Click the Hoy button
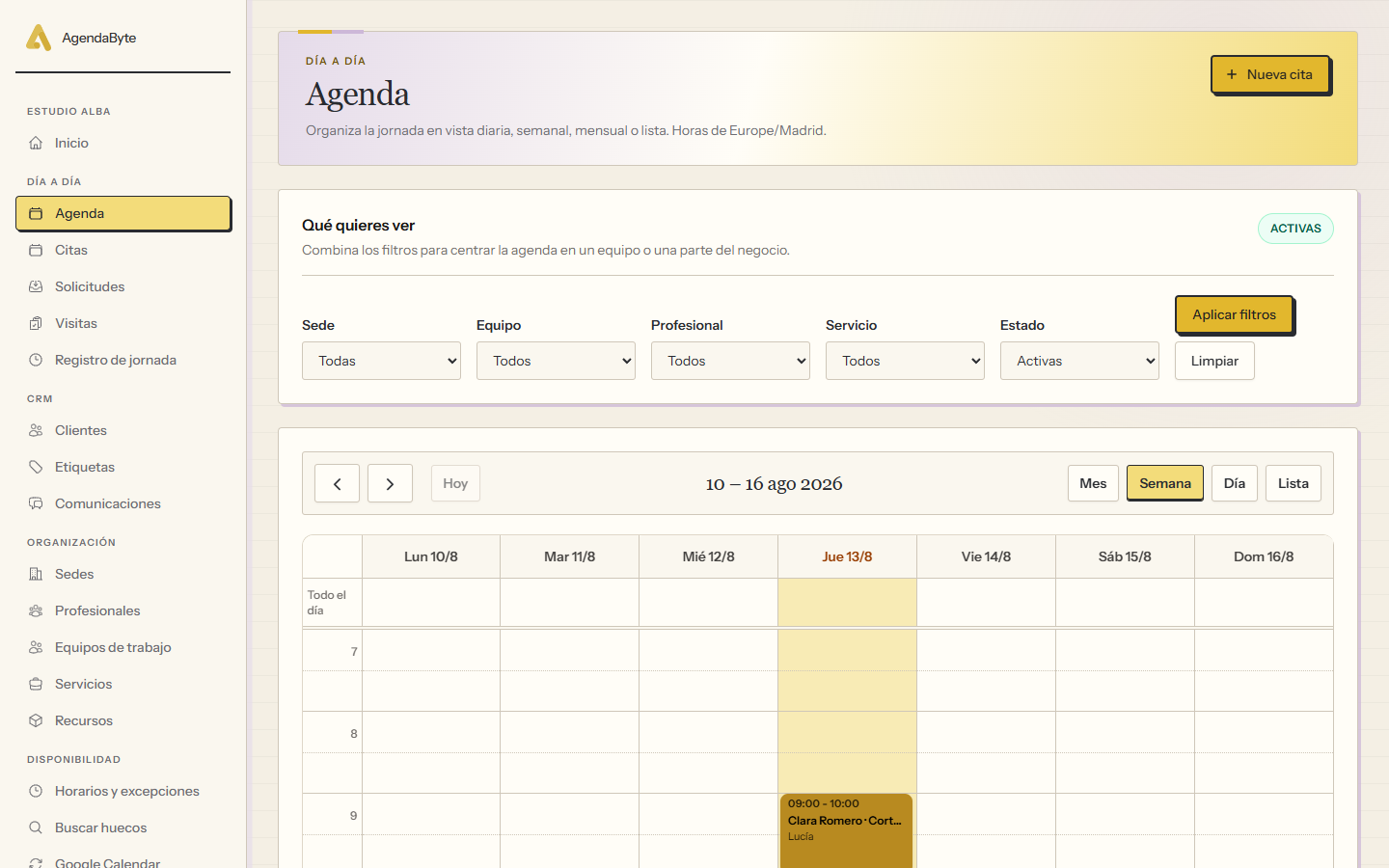This screenshot has height=868, width=1389. [x=455, y=483]
